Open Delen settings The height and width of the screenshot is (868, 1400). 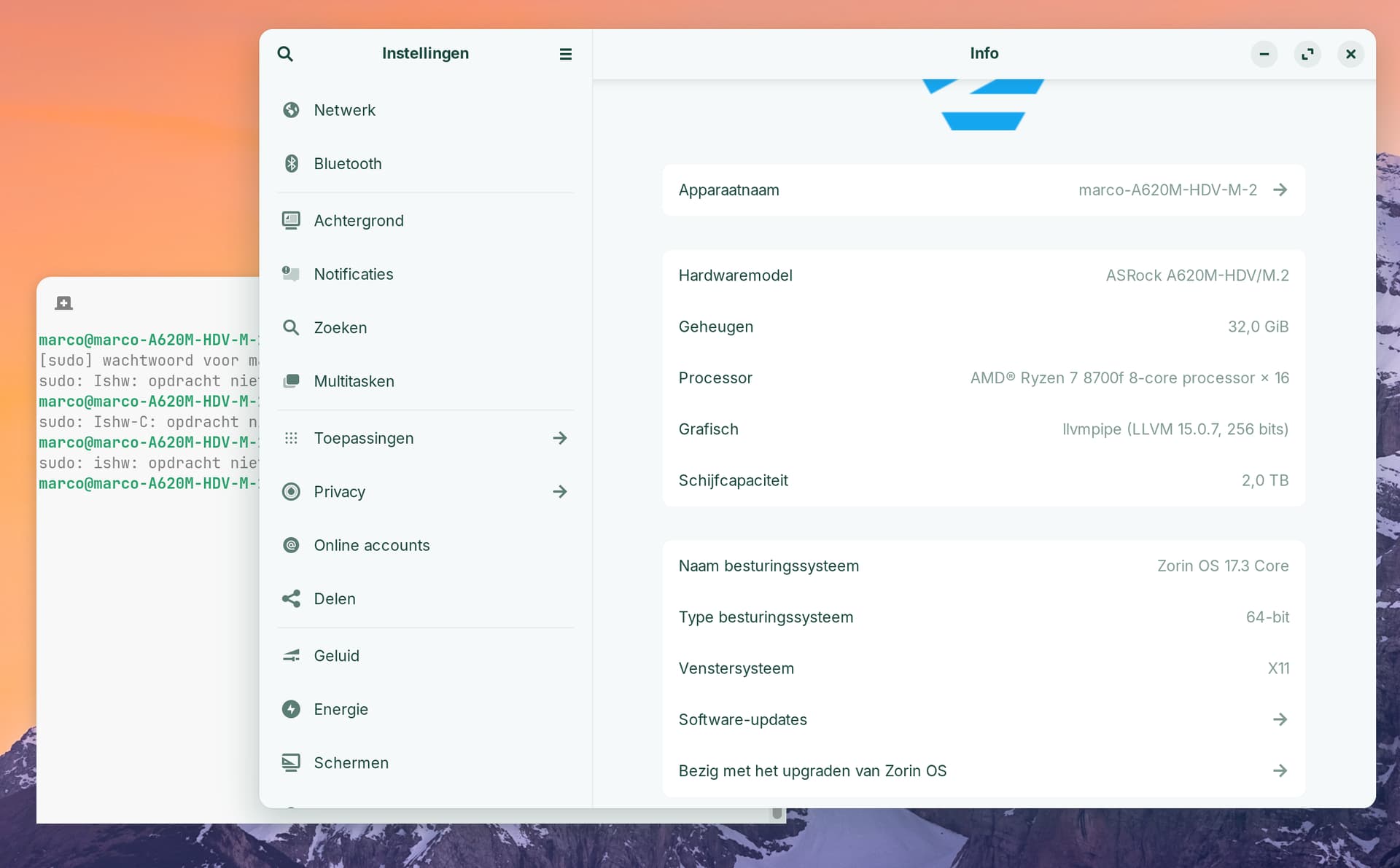[425, 598]
